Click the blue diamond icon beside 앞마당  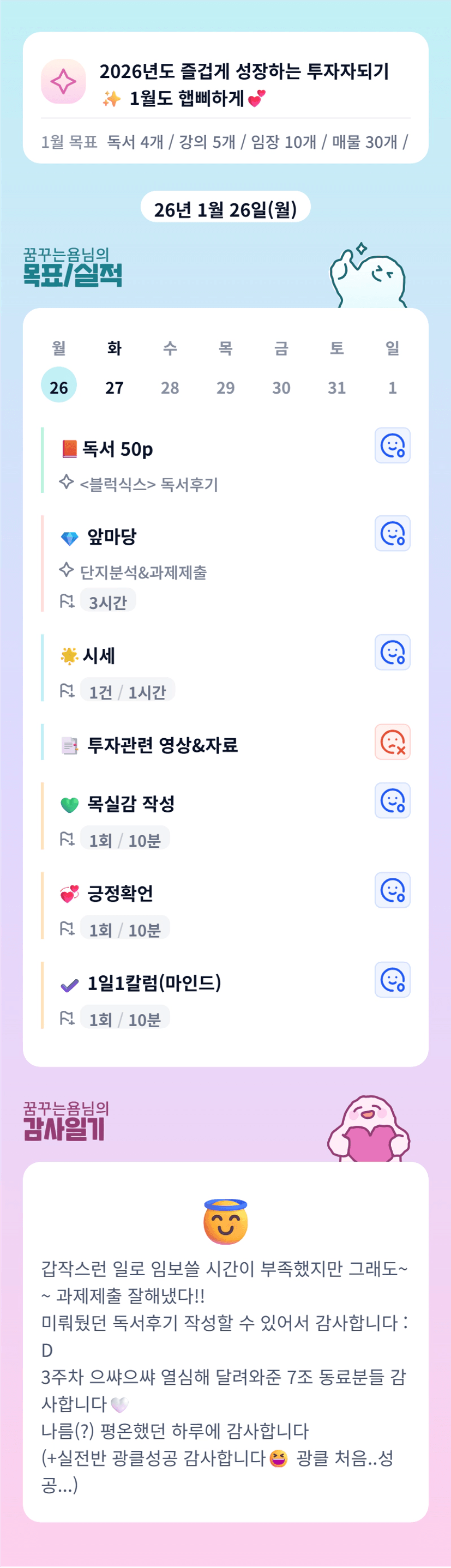pos(70,538)
